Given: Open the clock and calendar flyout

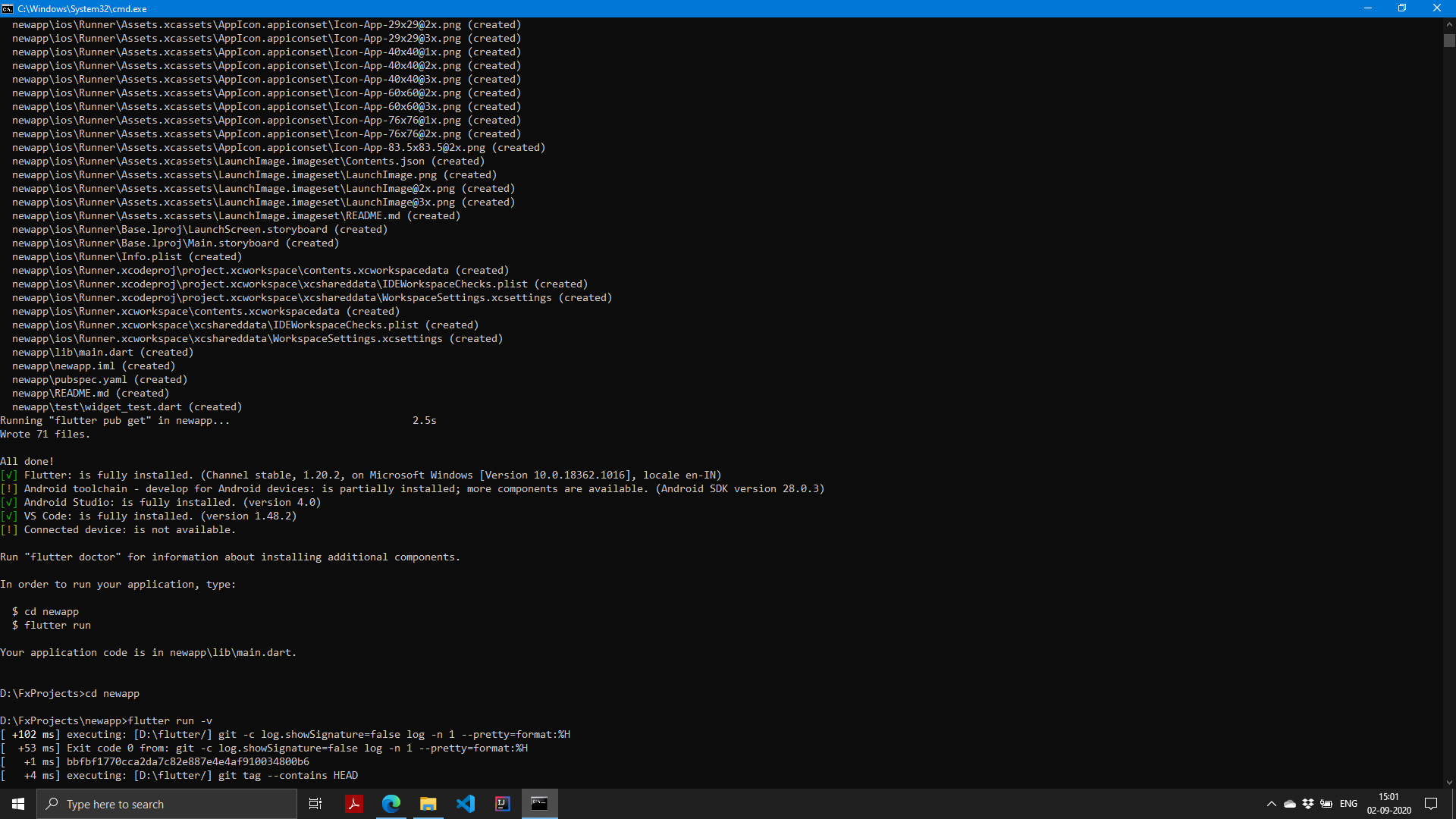Looking at the screenshot, I should (x=1389, y=804).
